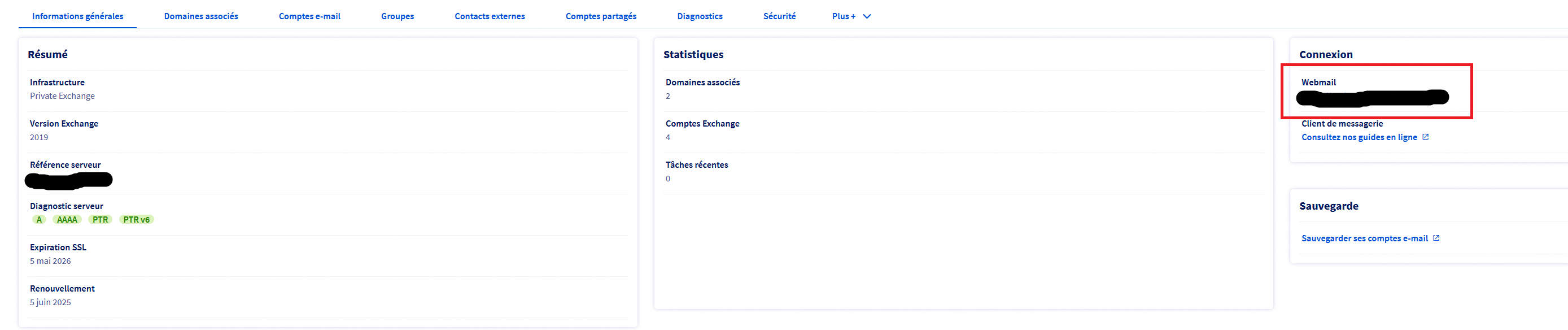Follow the "Sauvegarder ses comptes e-mail" link

pos(1364,238)
